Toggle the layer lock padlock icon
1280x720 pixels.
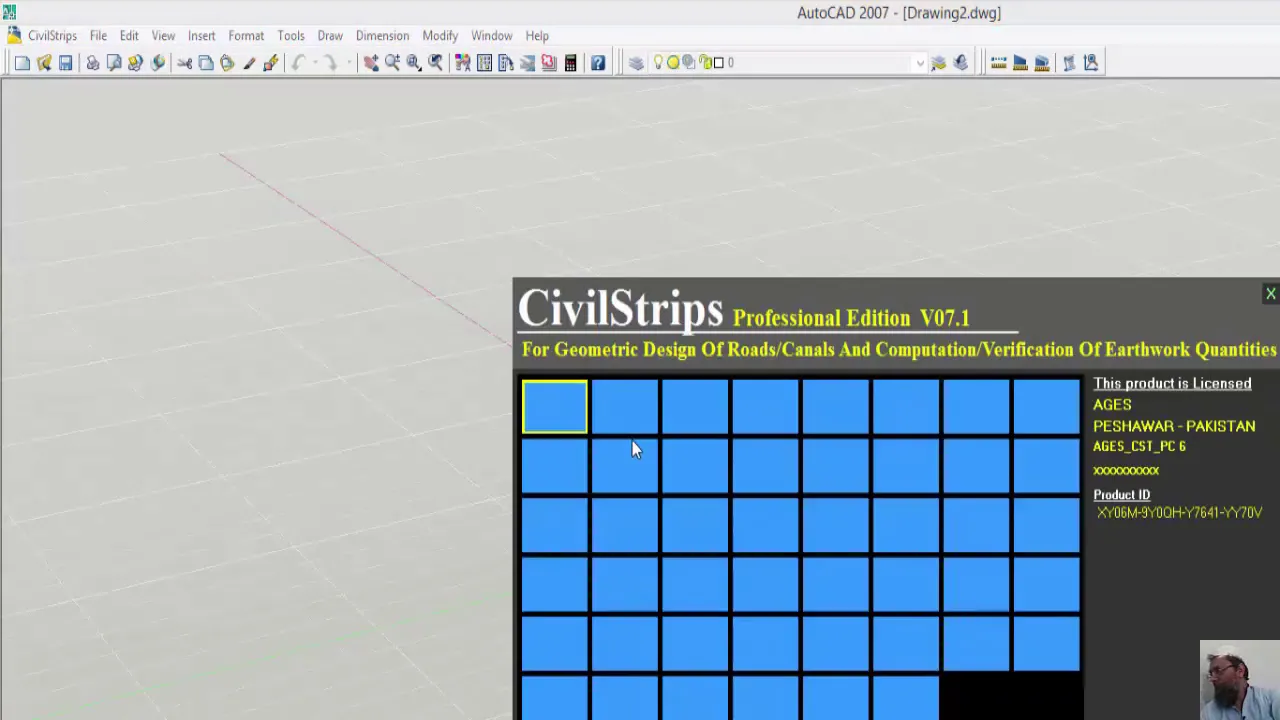click(x=705, y=62)
